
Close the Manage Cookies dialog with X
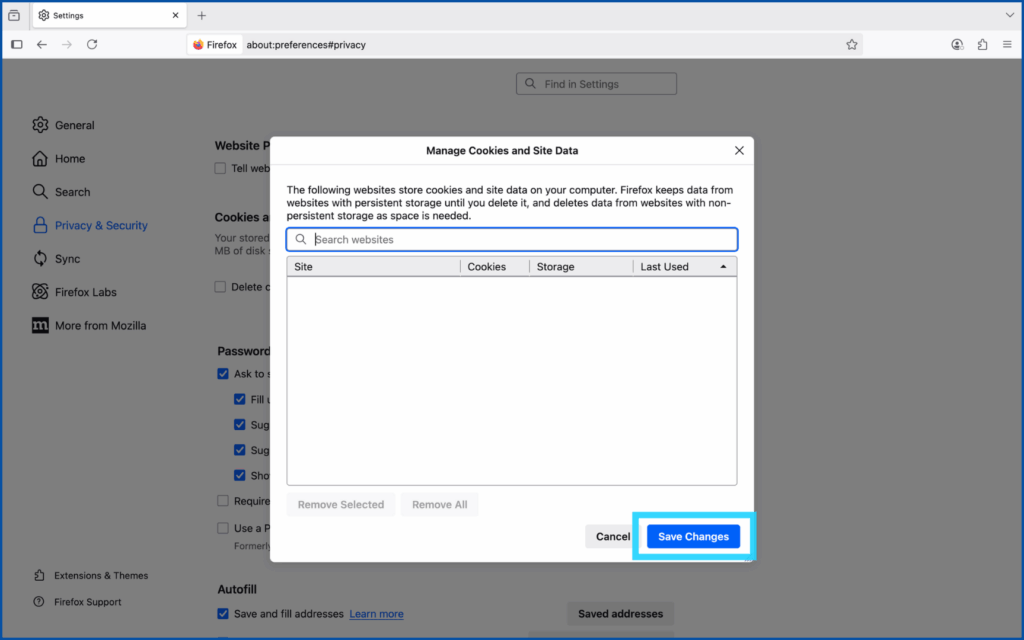pyautogui.click(x=739, y=151)
